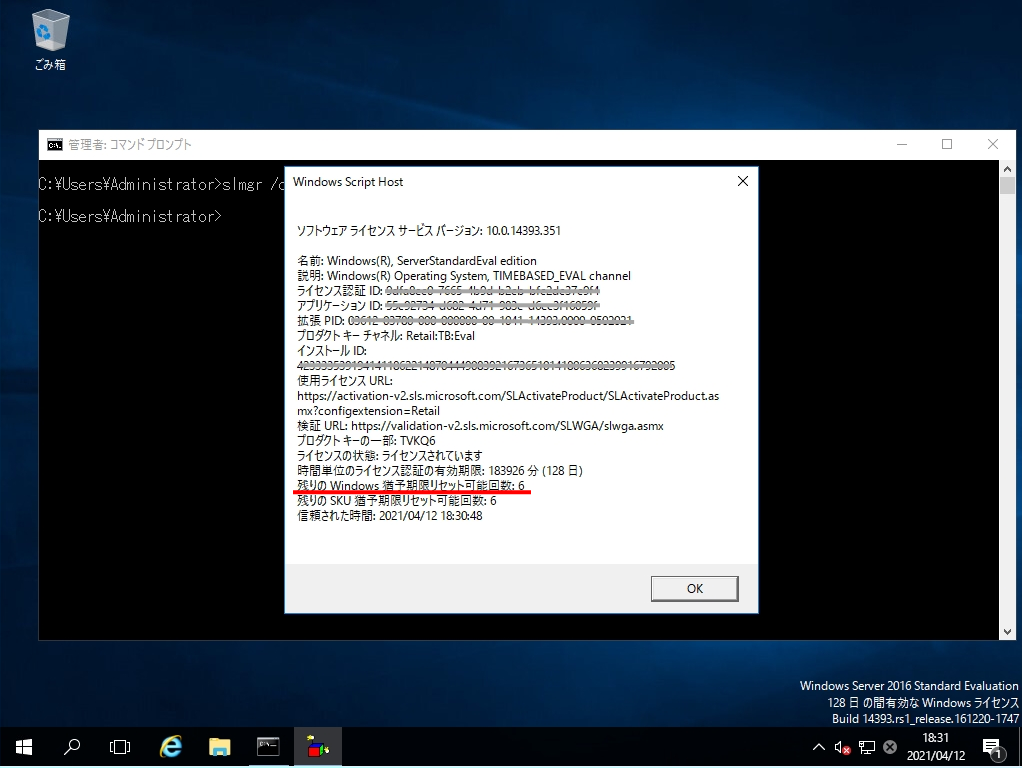1022x768 pixels.
Task: Click the Show Desktop sliver at taskbar end
Action: (x=1019, y=747)
